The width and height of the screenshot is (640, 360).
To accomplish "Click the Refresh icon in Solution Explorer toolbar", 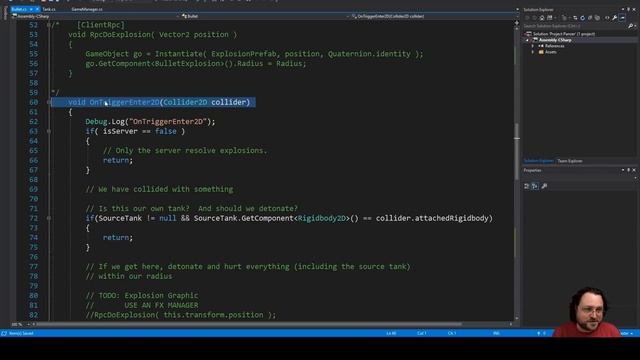I will pyautogui.click(x=582, y=18).
